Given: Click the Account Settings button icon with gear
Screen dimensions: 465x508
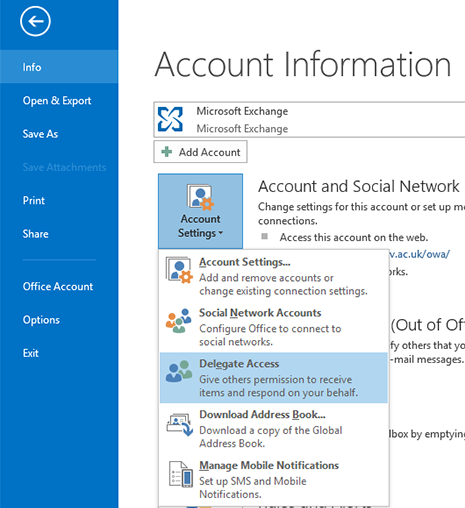Looking at the screenshot, I should point(200,197).
